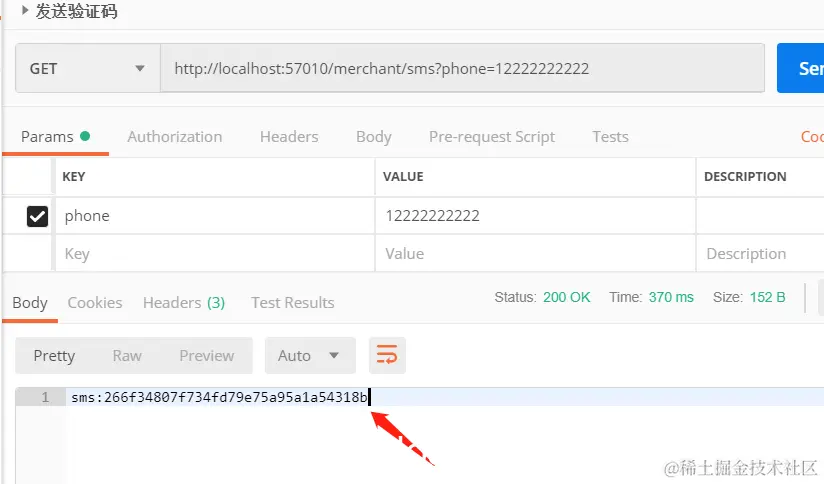Open the request Headers tab

click(289, 137)
